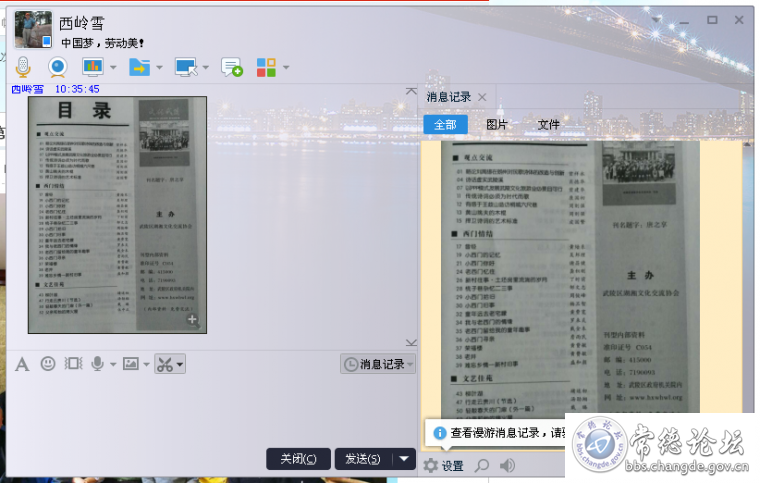This screenshot has width=760, height=483.
Task: Open the font settings A icon
Action: pos(22,364)
